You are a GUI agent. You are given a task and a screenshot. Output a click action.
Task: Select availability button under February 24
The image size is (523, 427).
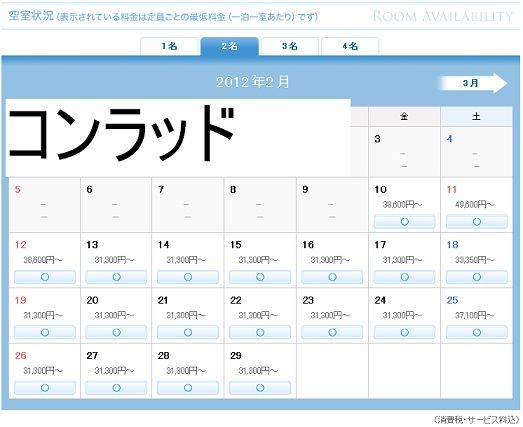[x=405, y=332]
